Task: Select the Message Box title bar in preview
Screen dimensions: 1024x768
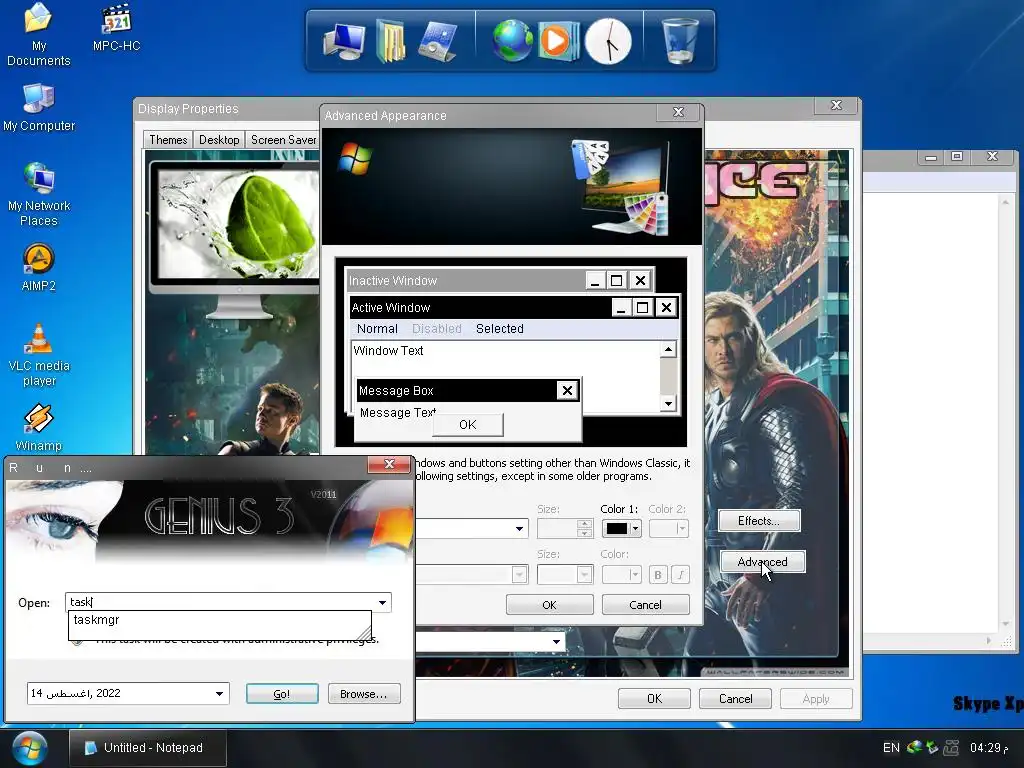Action: pos(456,391)
